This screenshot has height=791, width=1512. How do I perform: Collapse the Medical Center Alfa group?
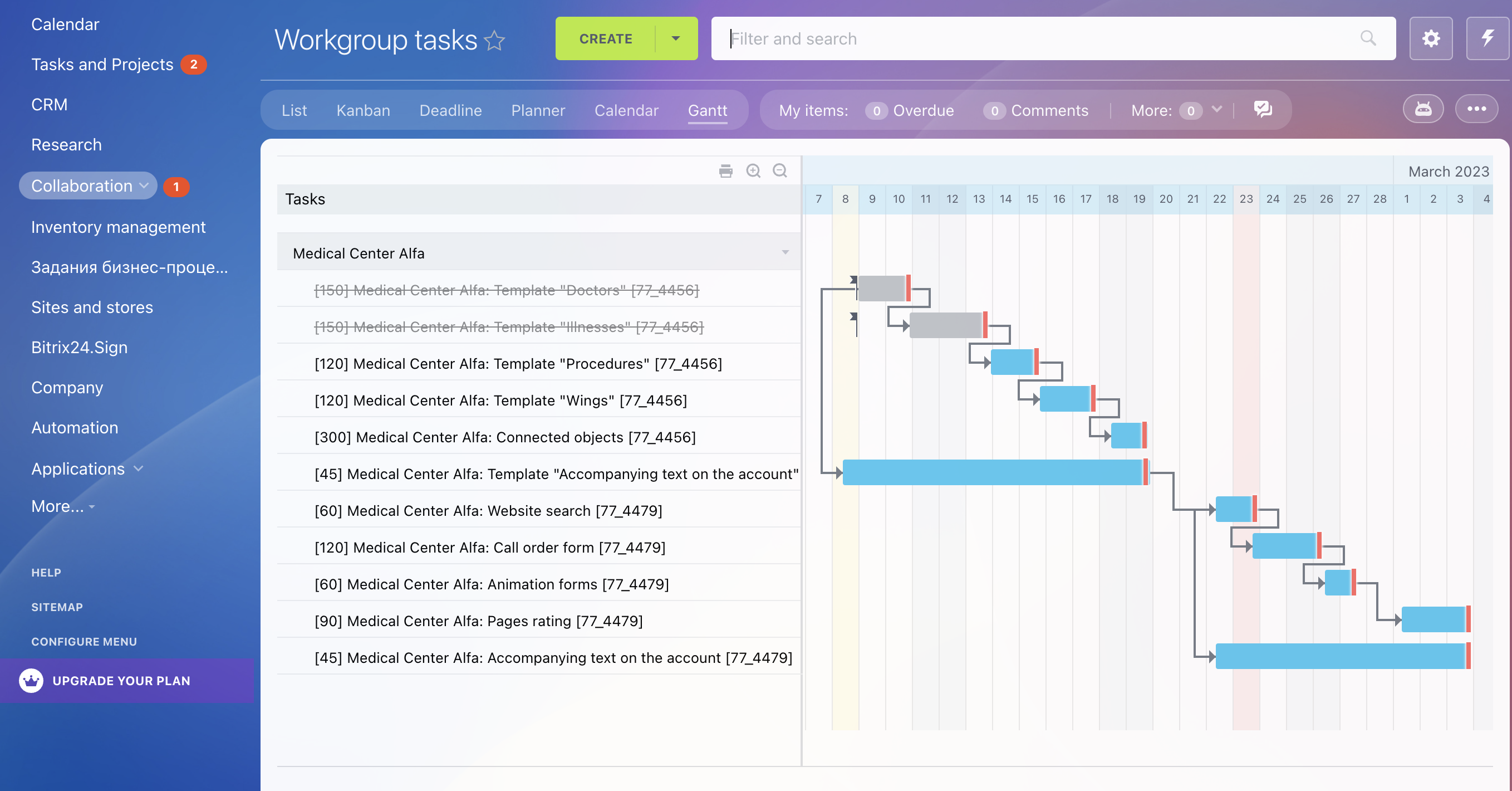click(785, 252)
